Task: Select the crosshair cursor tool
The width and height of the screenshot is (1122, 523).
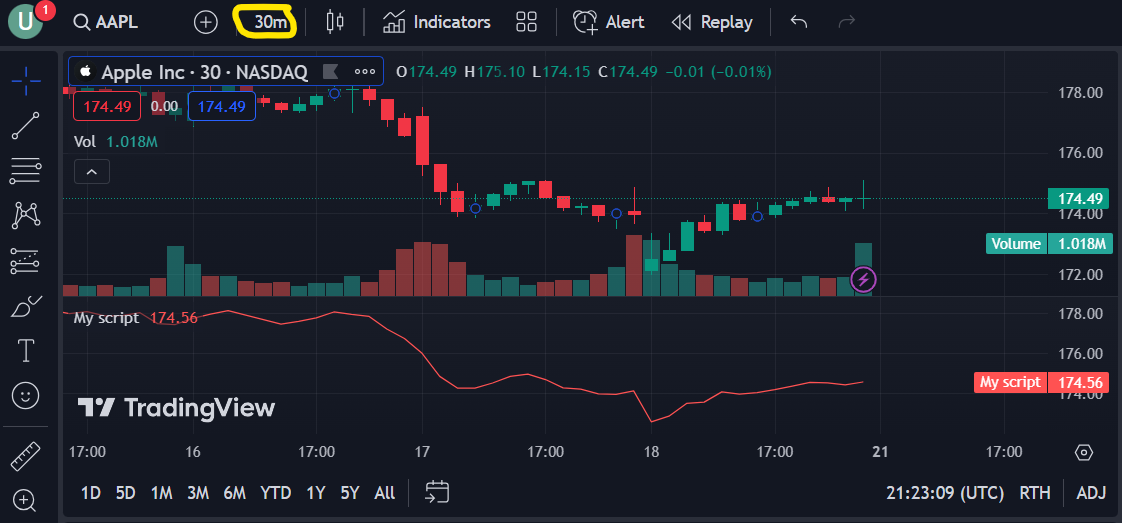Action: point(26,81)
